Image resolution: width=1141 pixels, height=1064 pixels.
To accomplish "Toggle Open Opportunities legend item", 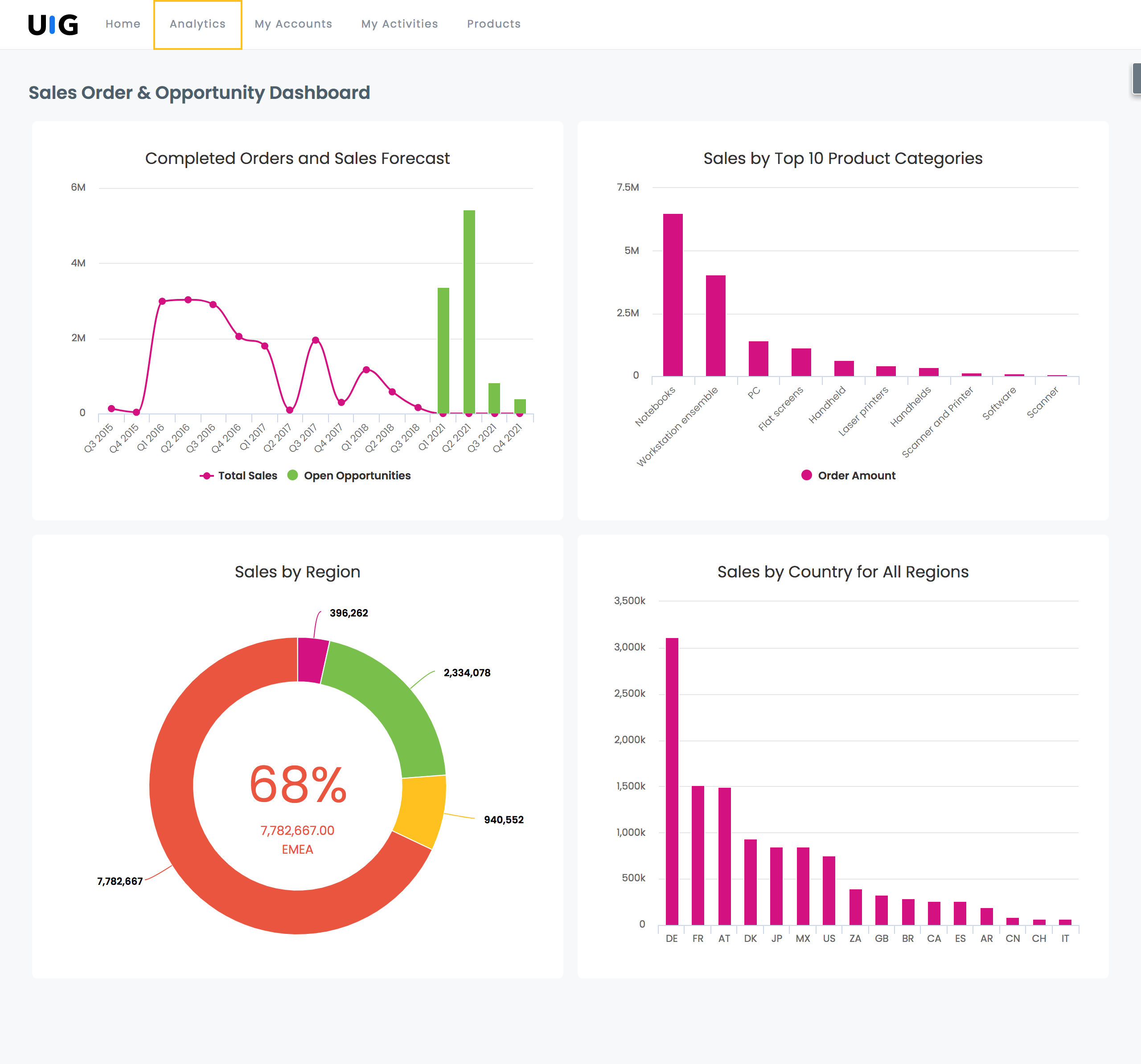I will [349, 475].
